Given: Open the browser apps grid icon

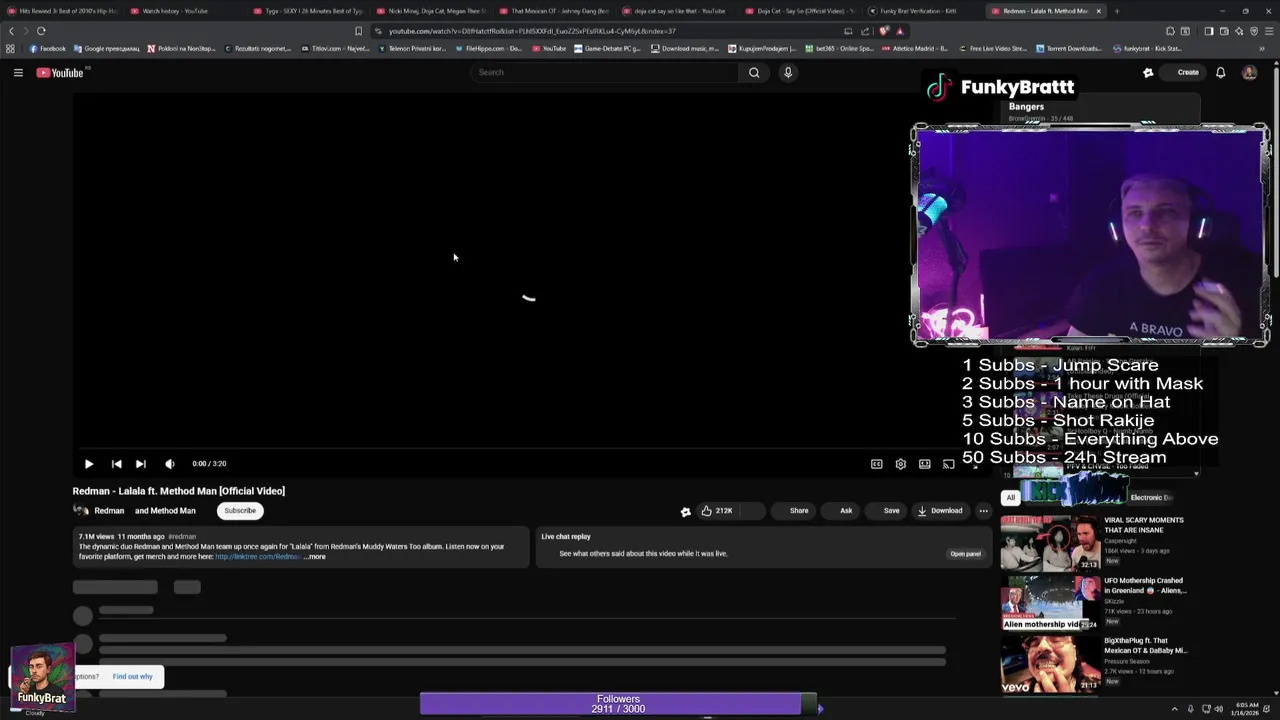Looking at the screenshot, I should tap(10, 48).
